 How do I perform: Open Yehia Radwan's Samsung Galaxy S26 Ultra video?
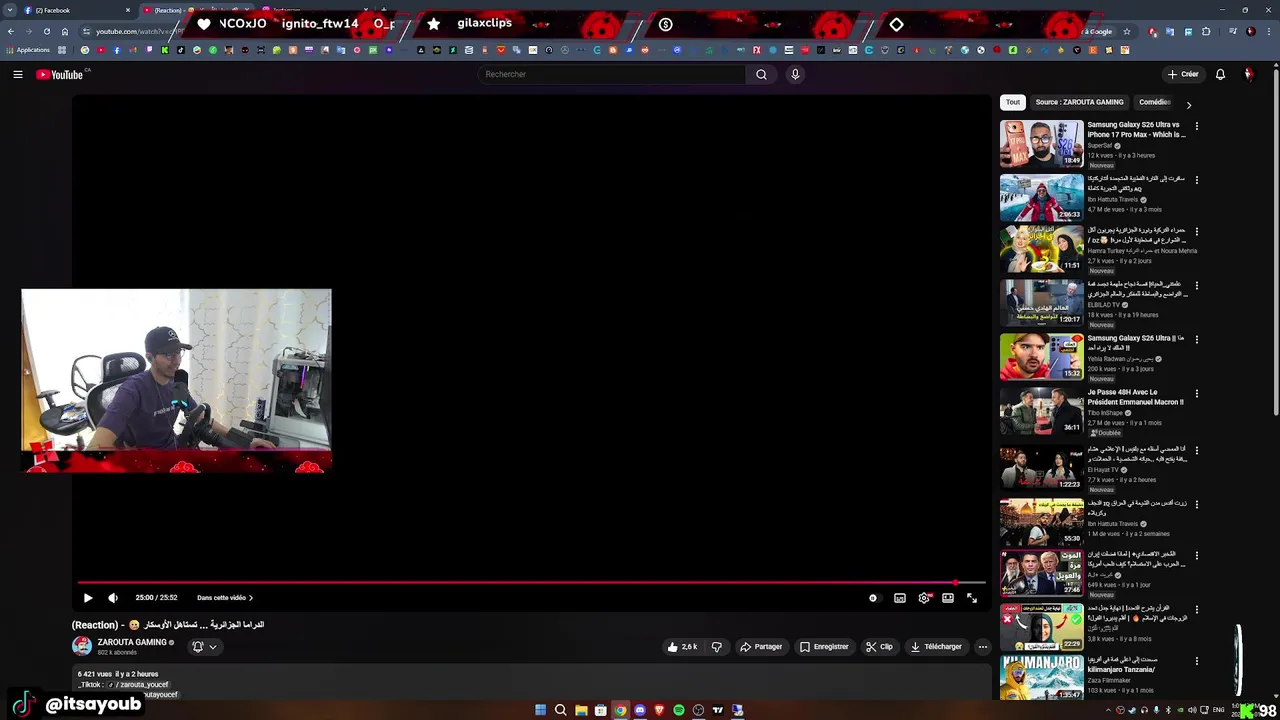pos(1041,357)
